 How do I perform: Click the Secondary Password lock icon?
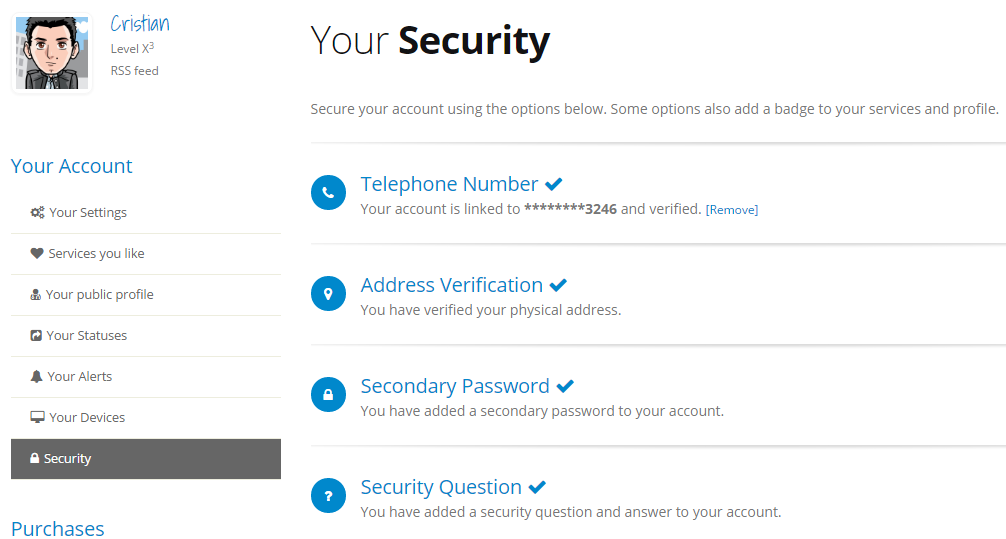328,394
